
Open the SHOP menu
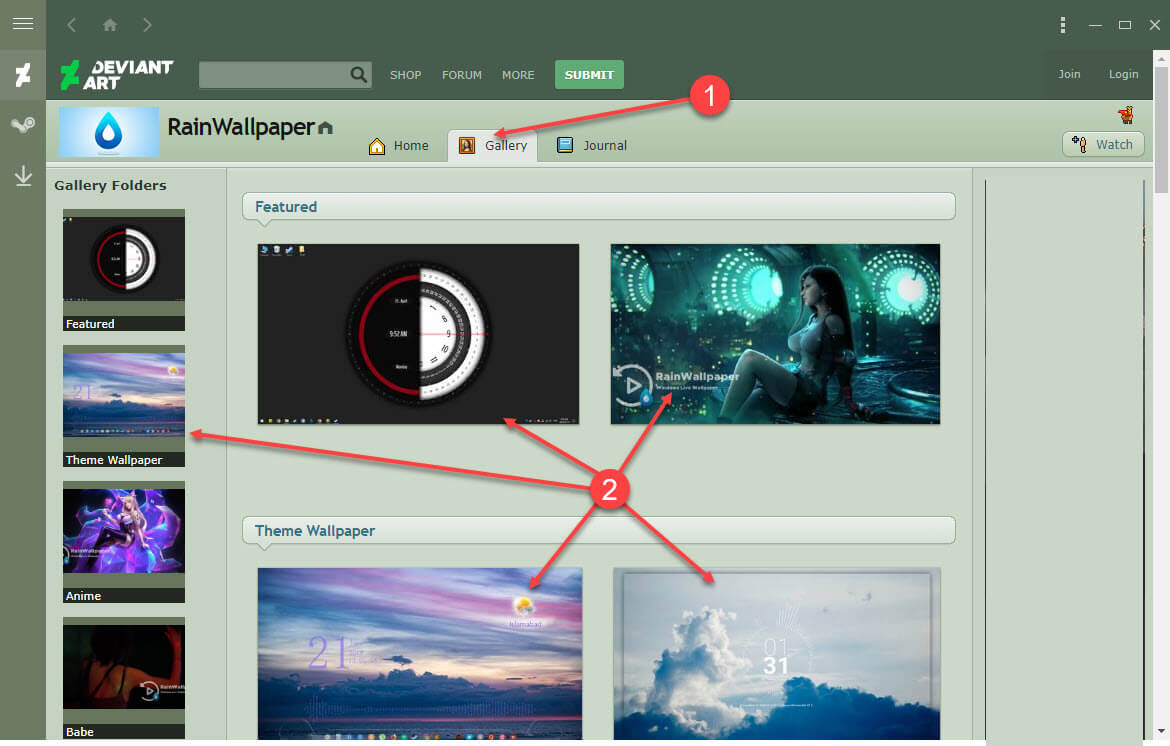tap(405, 75)
